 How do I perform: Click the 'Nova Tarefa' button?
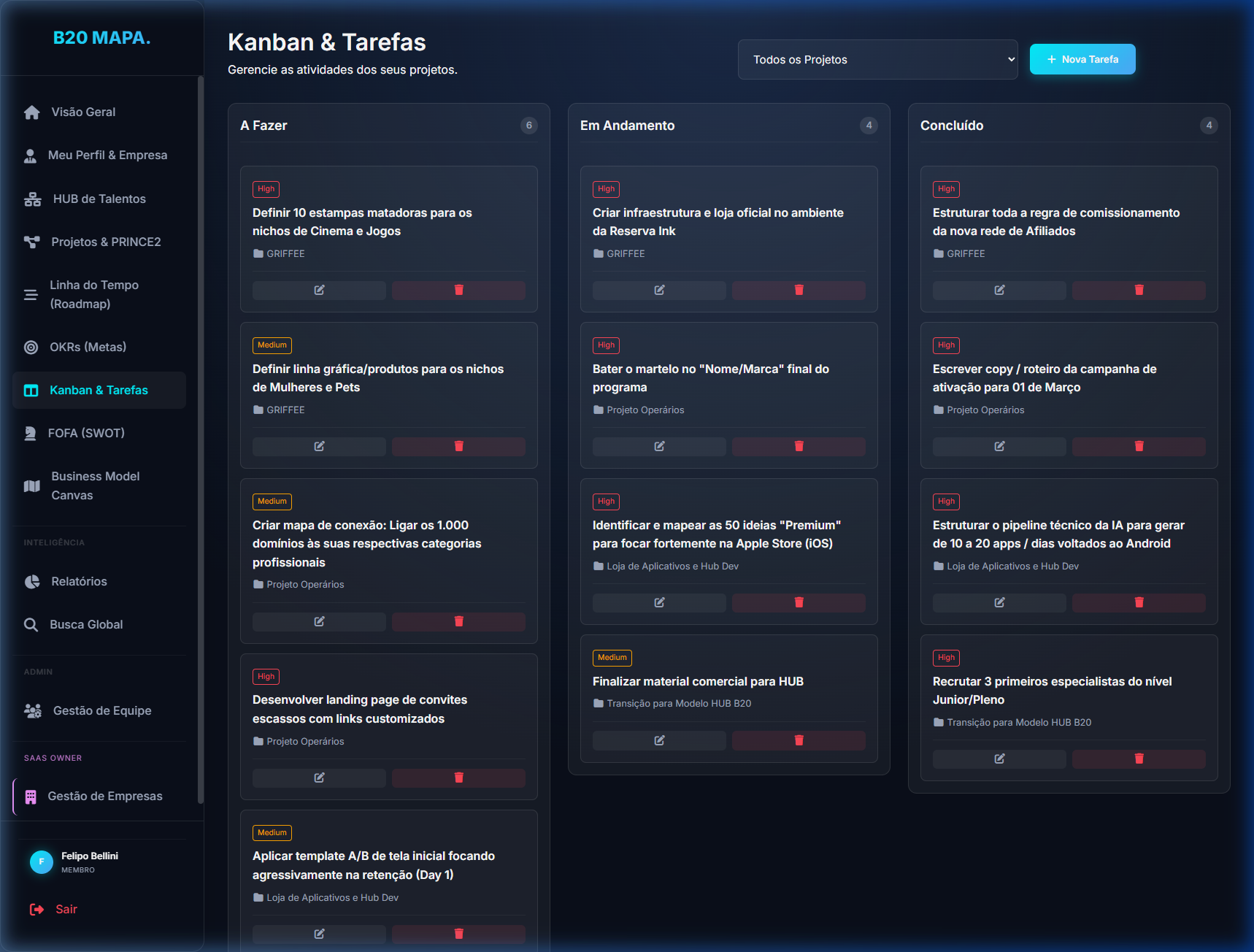pos(1082,59)
